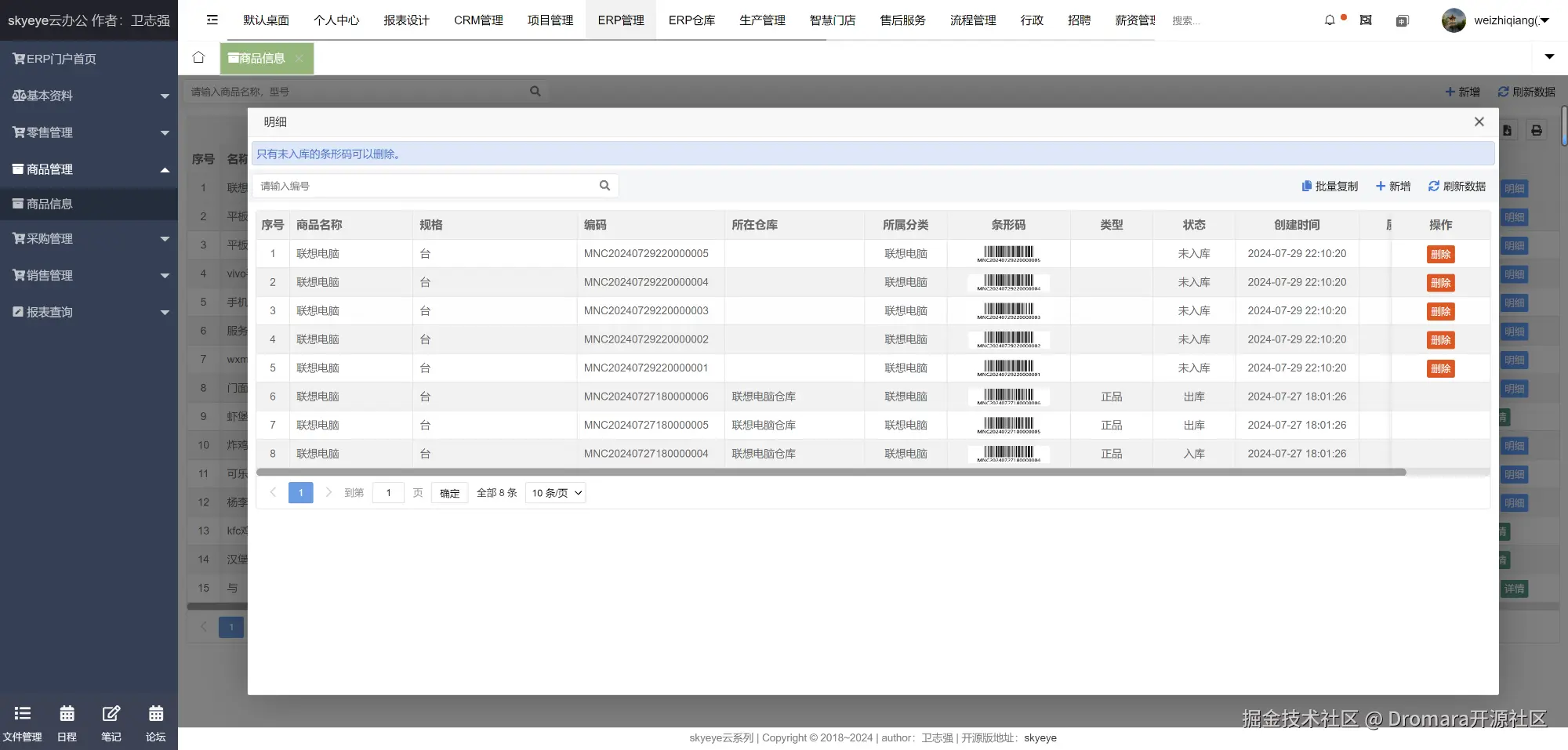This screenshot has height=750, width=1568.
Task: Refresh data in the 明细 dialog
Action: [1457, 187]
